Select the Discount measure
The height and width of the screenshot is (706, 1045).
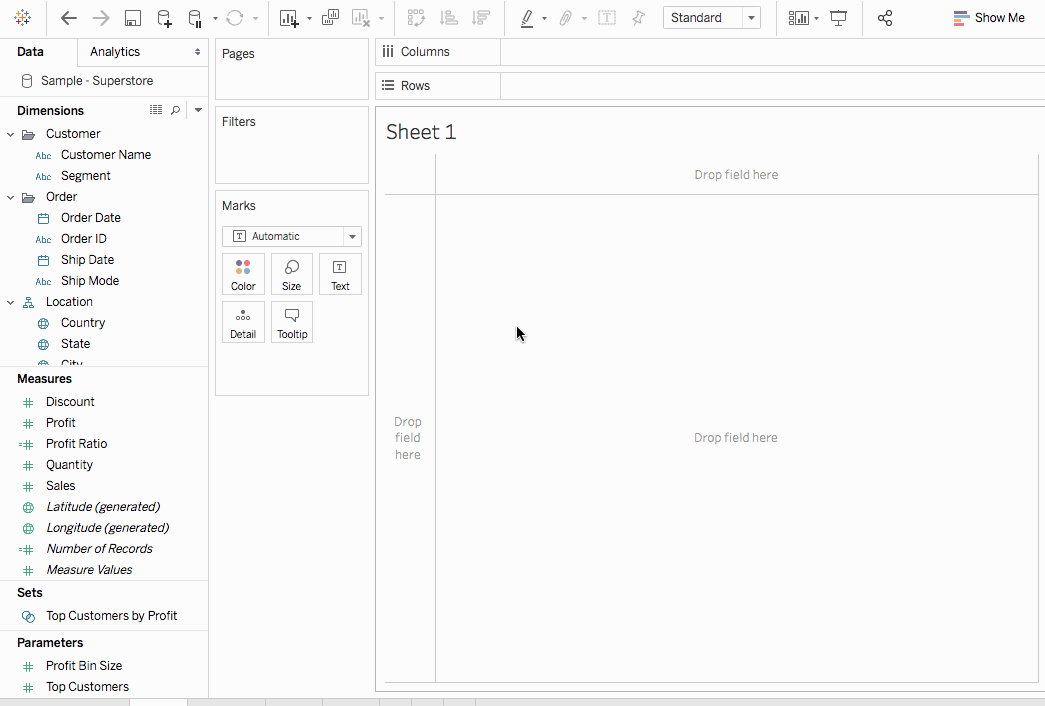70,402
